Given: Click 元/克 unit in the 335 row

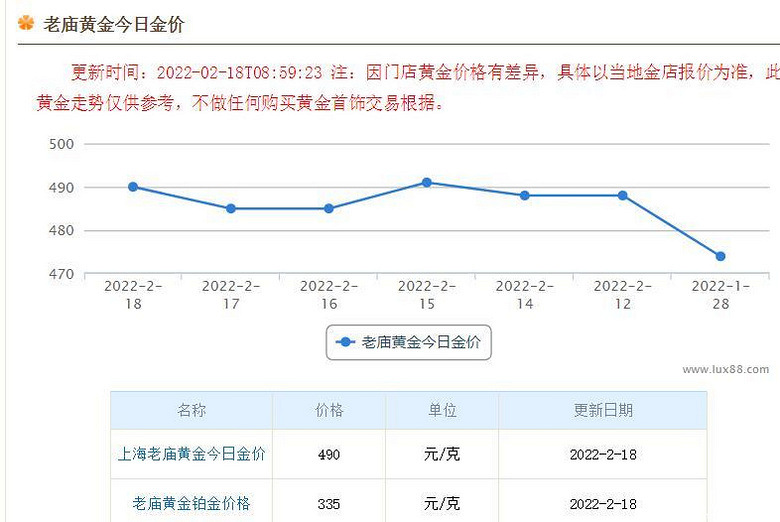Looking at the screenshot, I should (442, 504).
